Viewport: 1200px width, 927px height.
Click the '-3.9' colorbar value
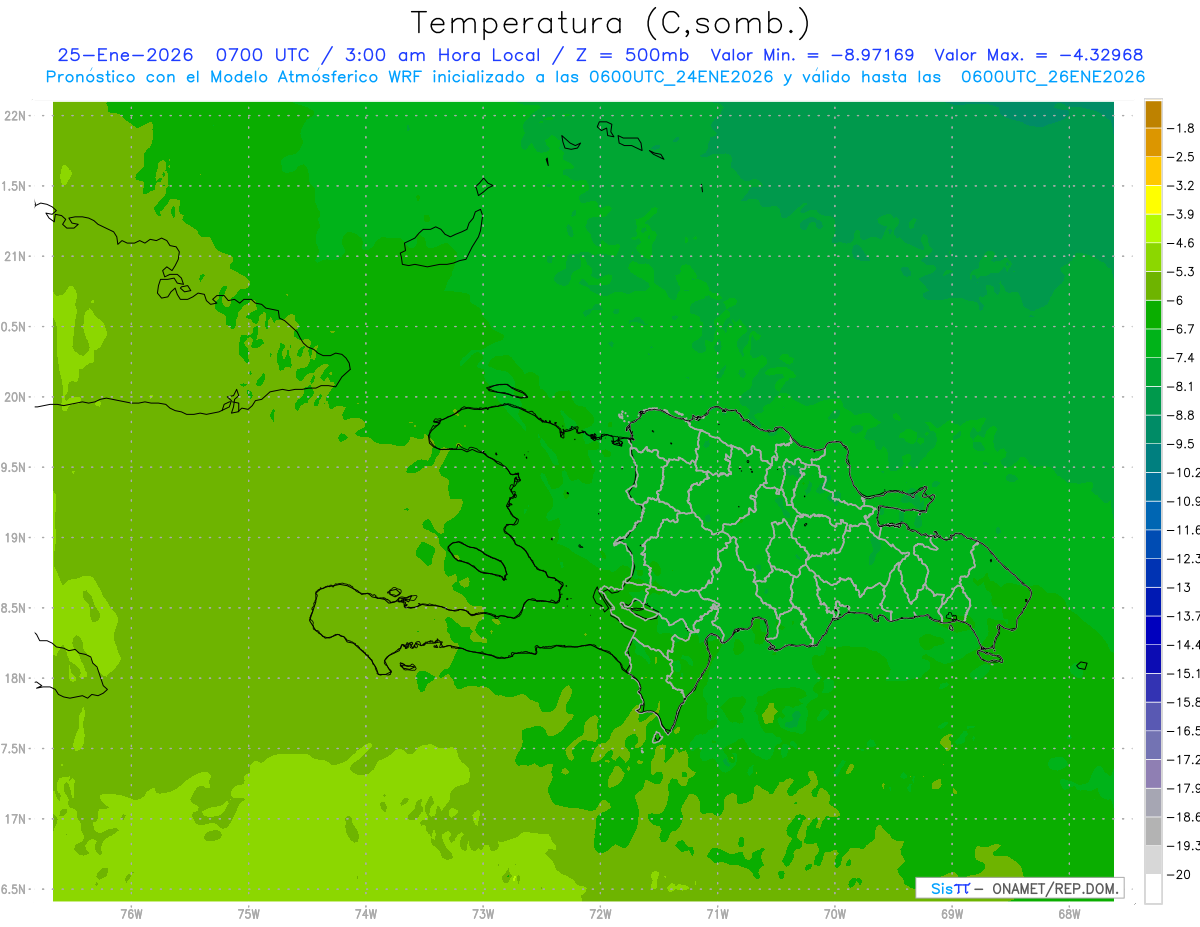coord(1182,214)
